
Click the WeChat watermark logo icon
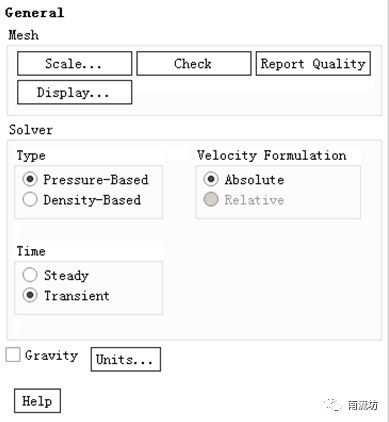[333, 405]
